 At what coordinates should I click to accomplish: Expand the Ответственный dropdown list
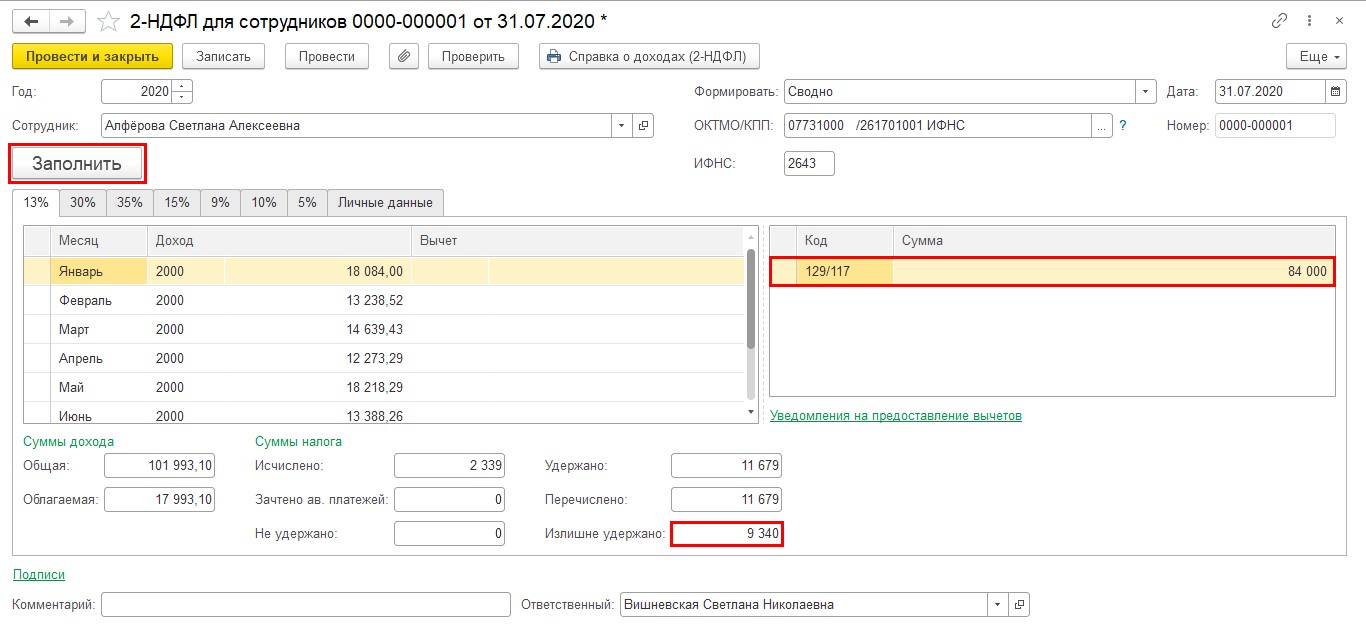pyautogui.click(x=998, y=604)
